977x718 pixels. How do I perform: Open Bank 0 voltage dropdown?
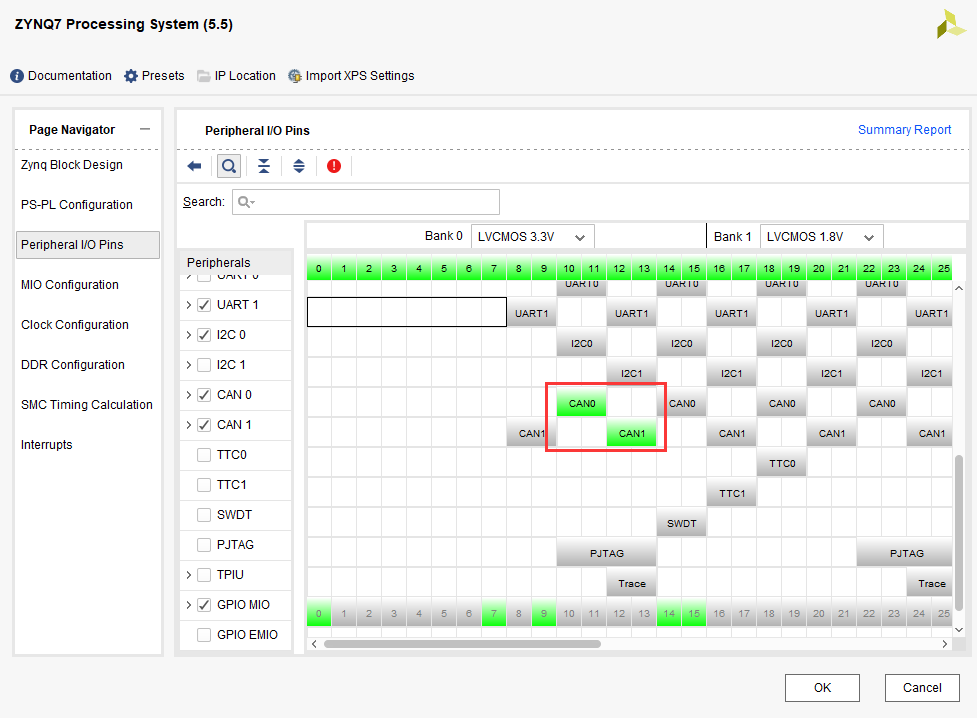(532, 237)
